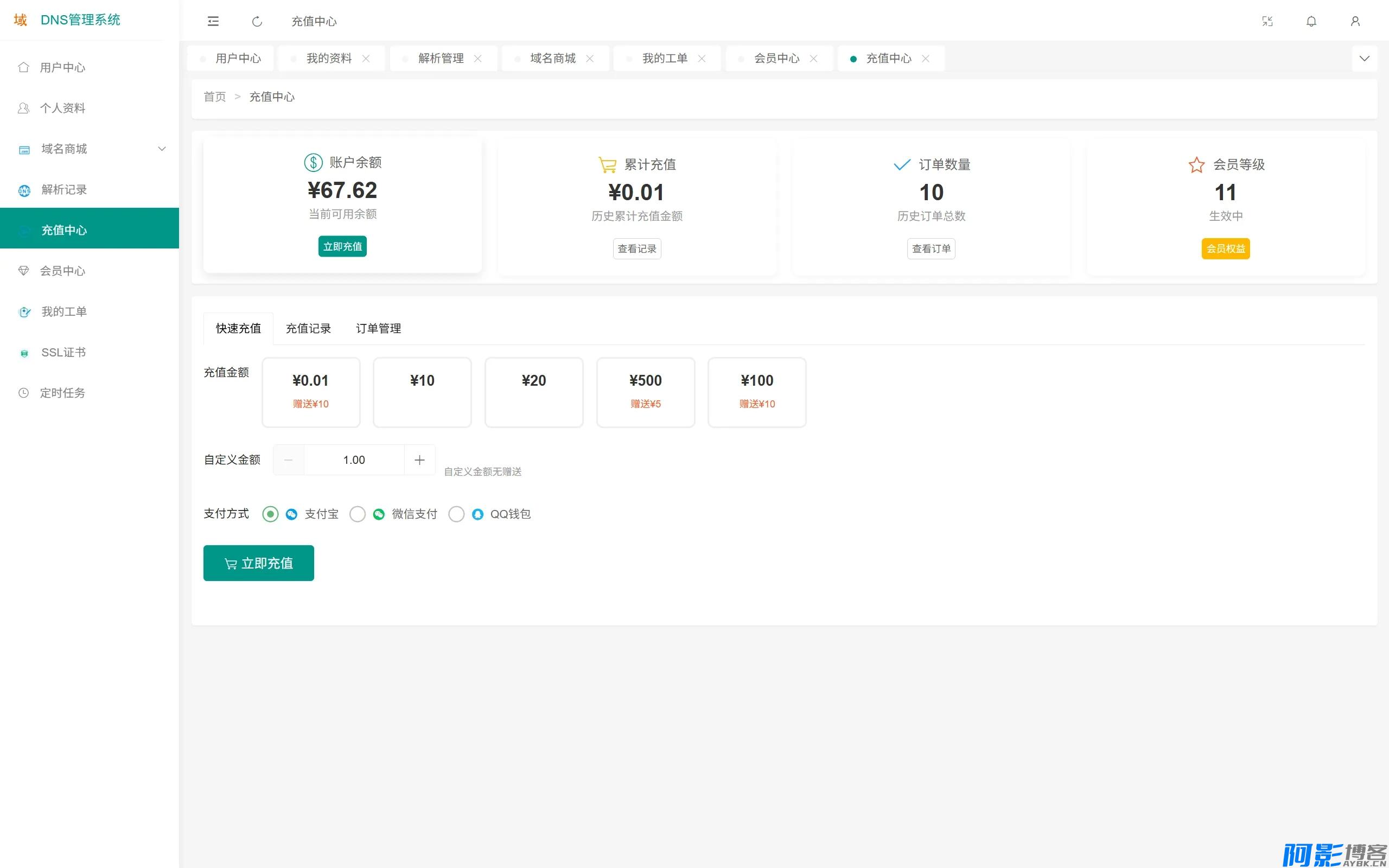The height and width of the screenshot is (868, 1389).
Task: Click the WeChat Pay logo icon
Action: click(379, 514)
